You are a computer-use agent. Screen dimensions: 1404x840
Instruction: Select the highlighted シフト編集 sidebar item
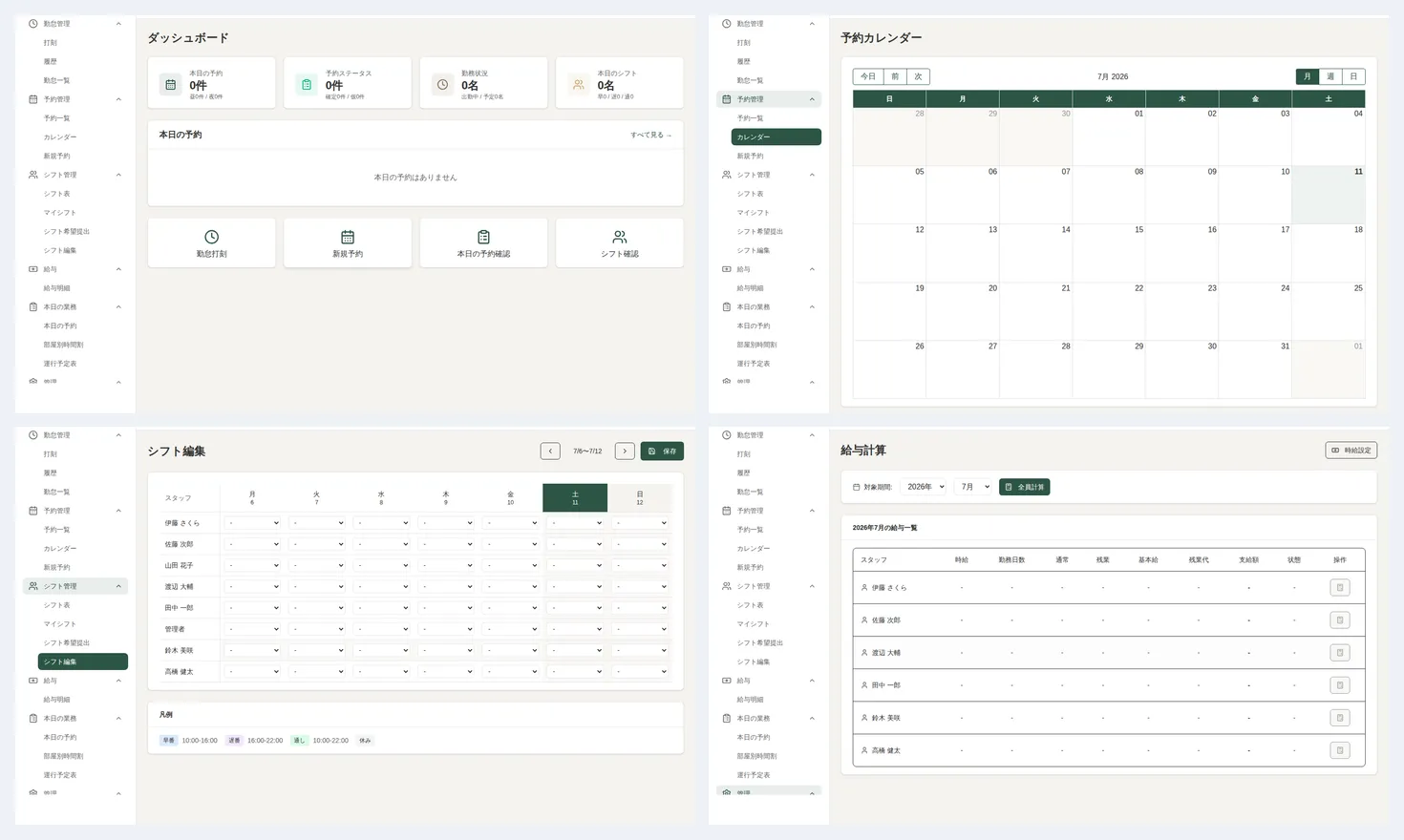(x=83, y=661)
